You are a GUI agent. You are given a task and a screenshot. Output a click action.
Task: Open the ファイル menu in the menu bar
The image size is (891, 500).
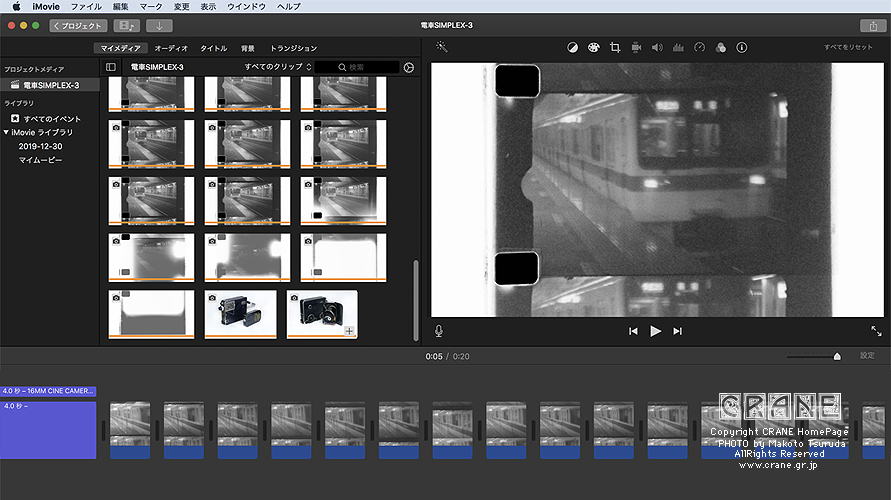[x=85, y=6]
